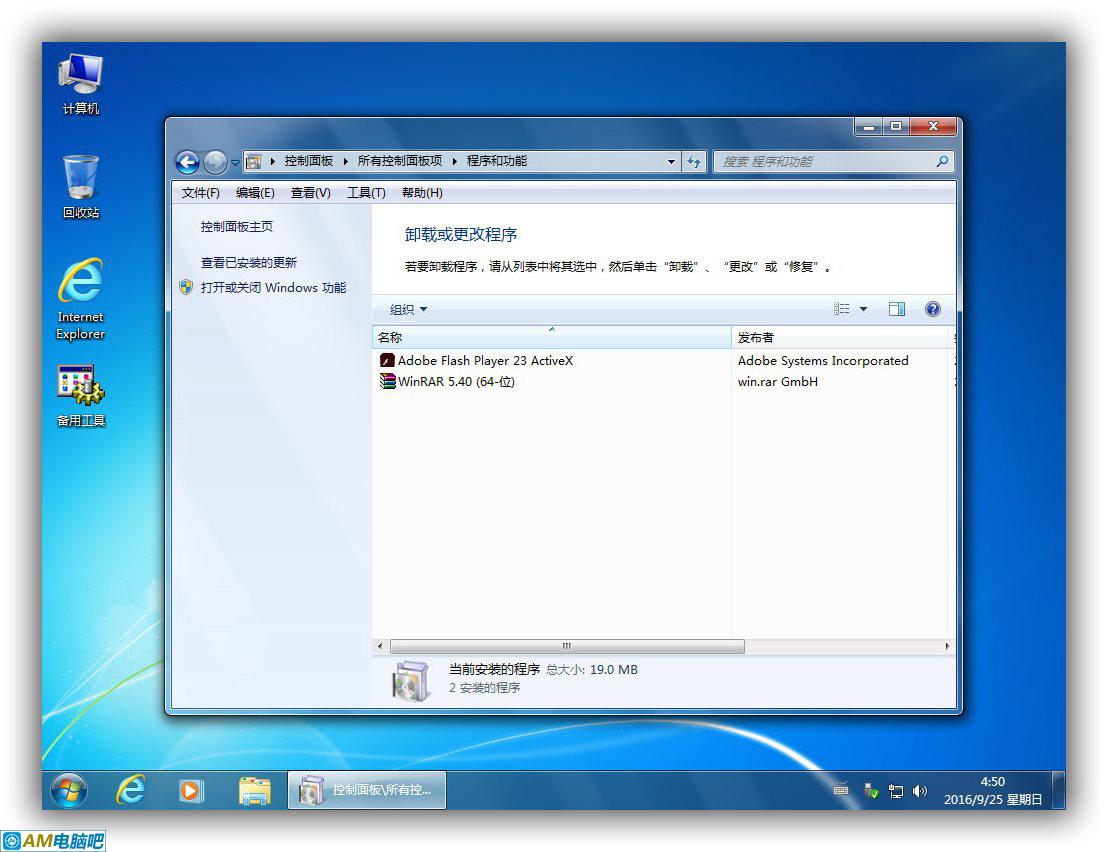The height and width of the screenshot is (852, 1108).
Task: Select WinRAR 5.40 (64-位) row
Action: pyautogui.click(x=663, y=381)
